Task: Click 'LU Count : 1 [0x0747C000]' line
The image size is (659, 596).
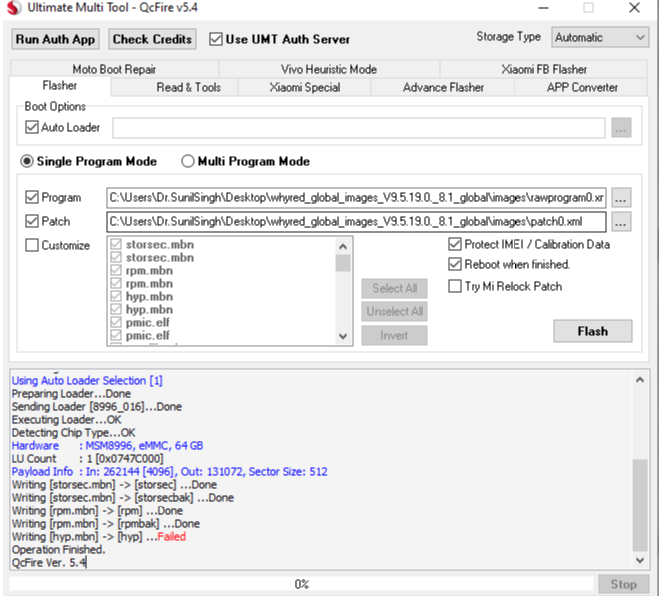Action: 87,459
